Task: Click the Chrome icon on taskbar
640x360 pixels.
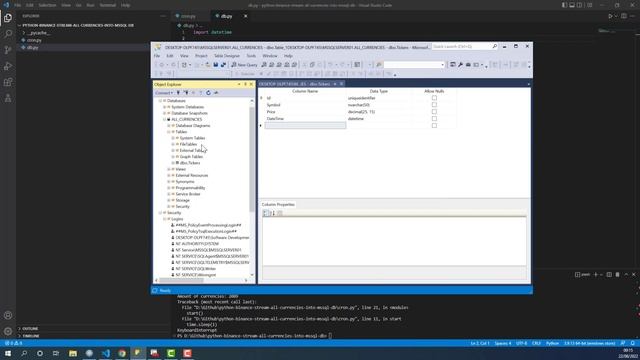Action: (x=122, y=353)
